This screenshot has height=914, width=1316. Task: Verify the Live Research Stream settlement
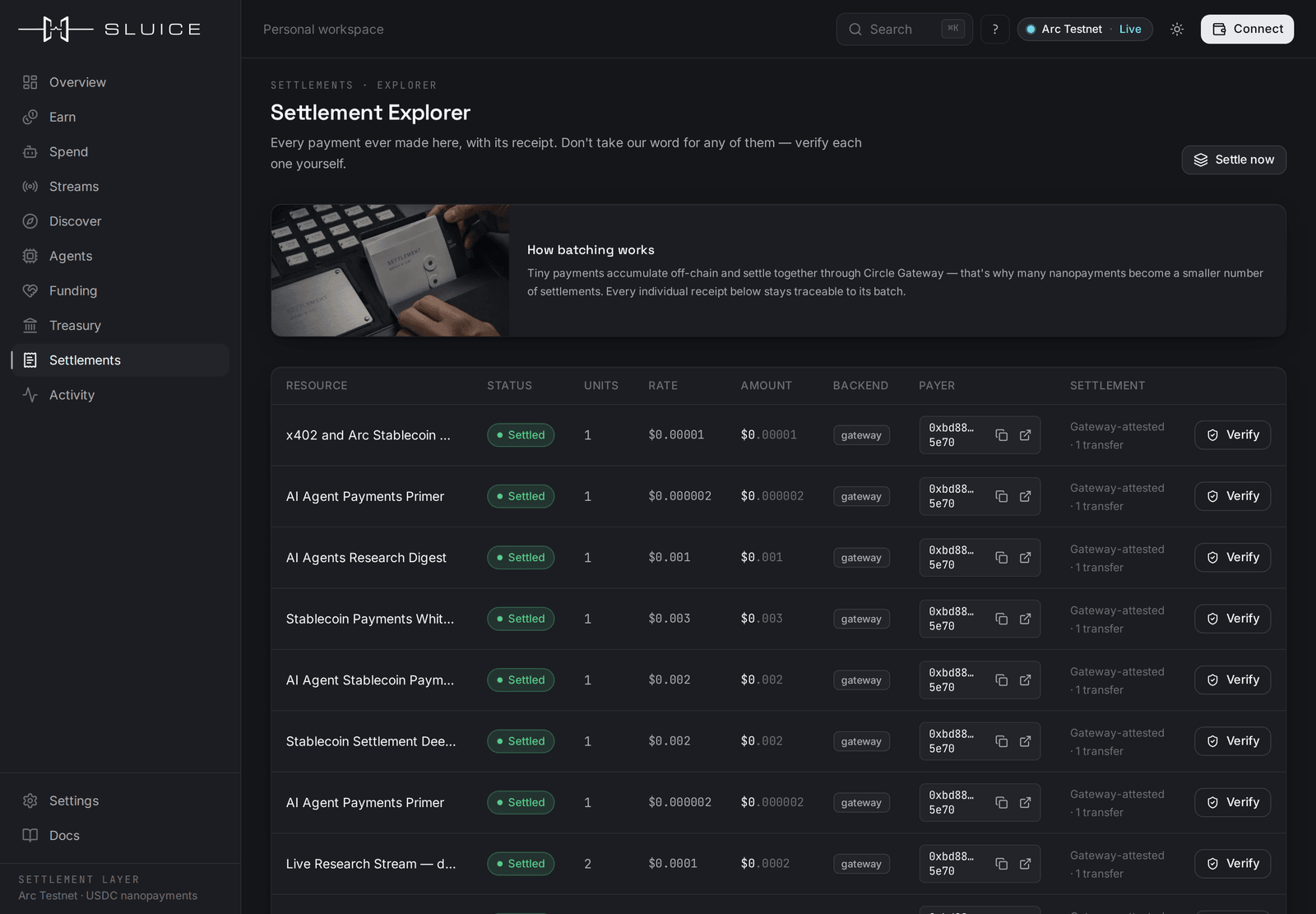coord(1232,864)
